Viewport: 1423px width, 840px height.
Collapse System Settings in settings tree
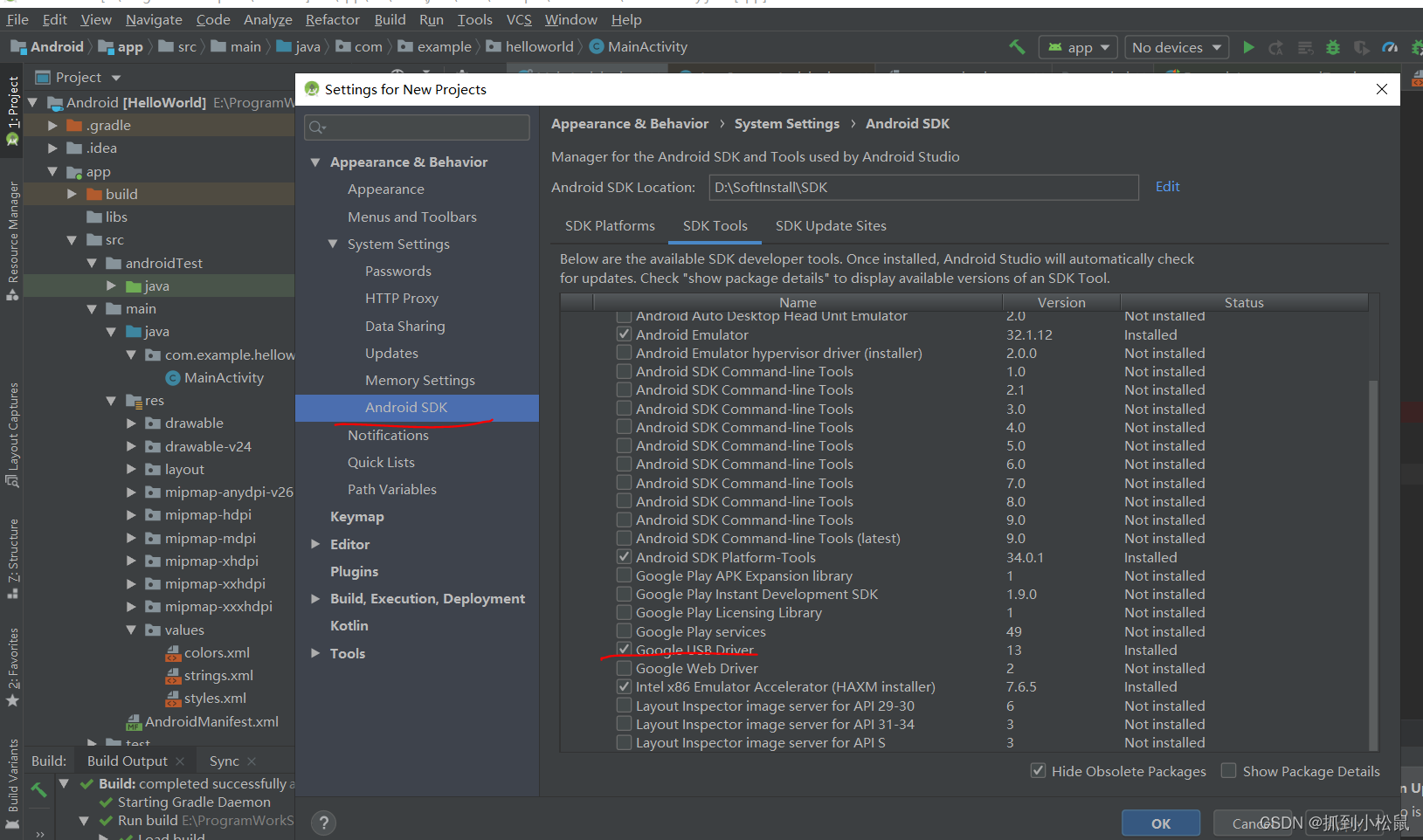[x=333, y=244]
